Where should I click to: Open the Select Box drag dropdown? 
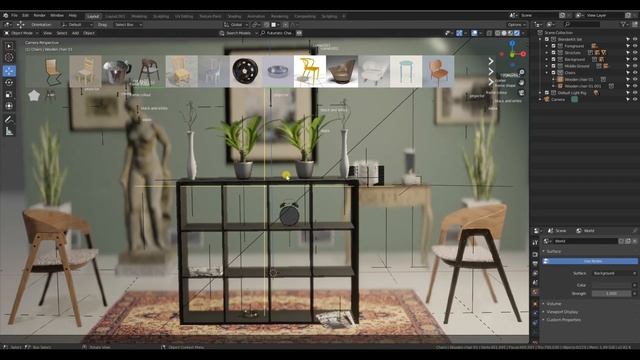(128, 24)
